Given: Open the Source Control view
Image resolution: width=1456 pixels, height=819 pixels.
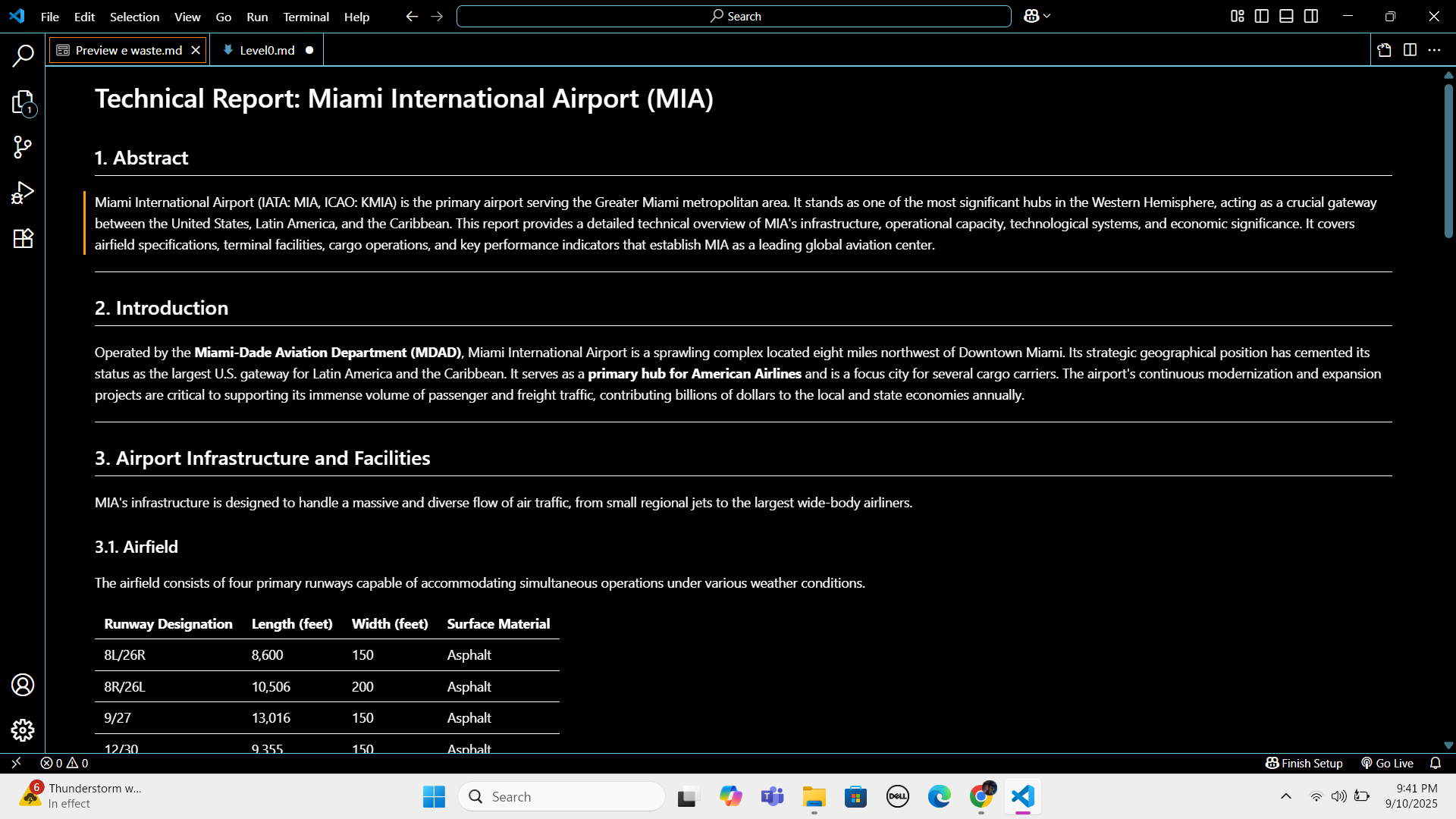Looking at the screenshot, I should click(x=23, y=147).
